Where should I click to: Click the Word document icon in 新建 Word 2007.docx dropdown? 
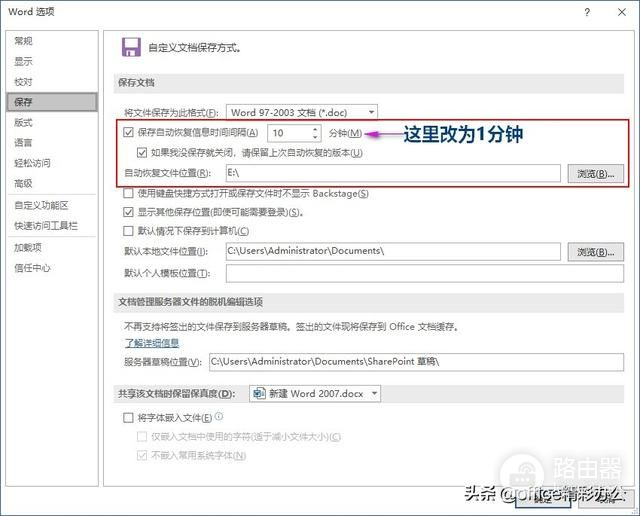(x=259, y=394)
